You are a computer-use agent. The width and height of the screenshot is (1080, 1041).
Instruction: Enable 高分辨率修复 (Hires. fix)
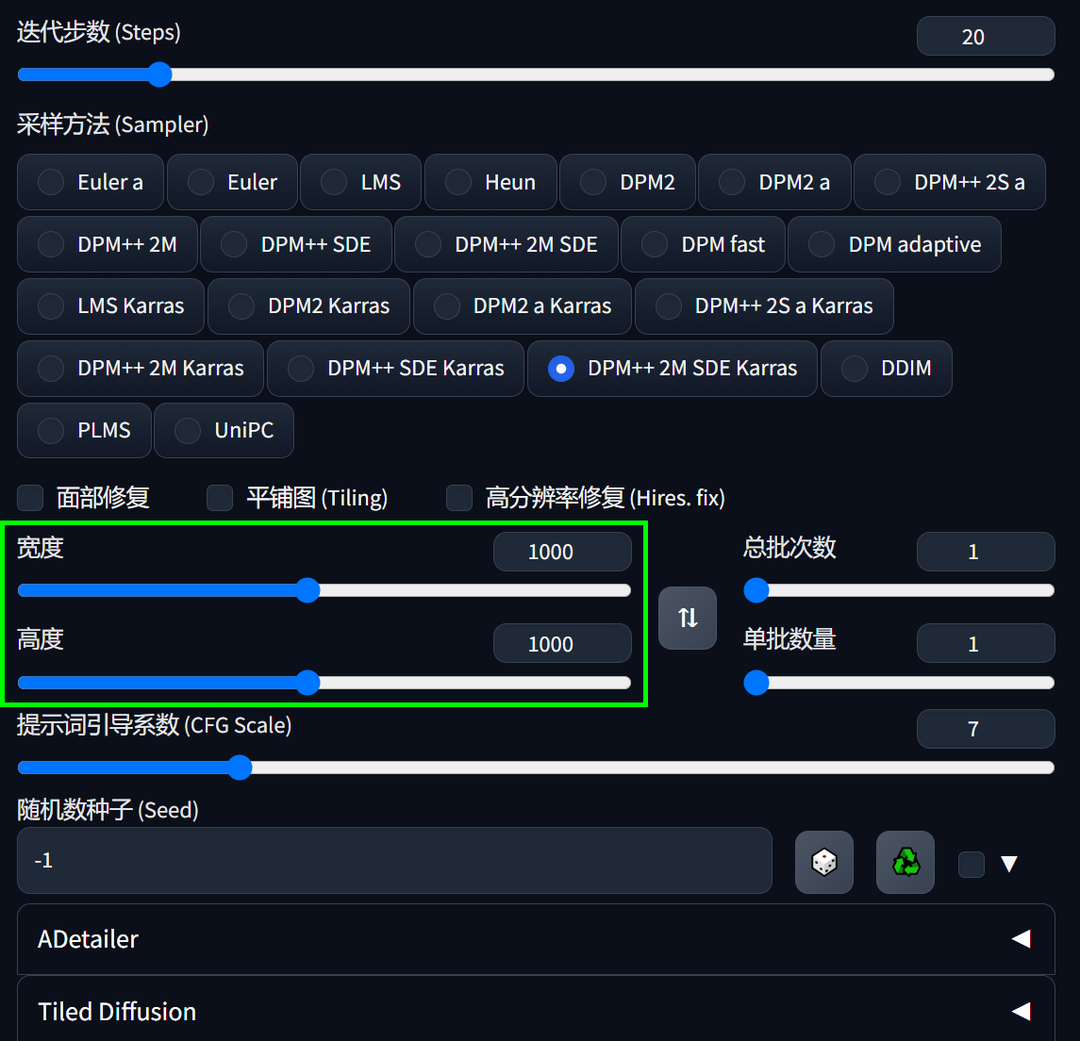pos(459,497)
